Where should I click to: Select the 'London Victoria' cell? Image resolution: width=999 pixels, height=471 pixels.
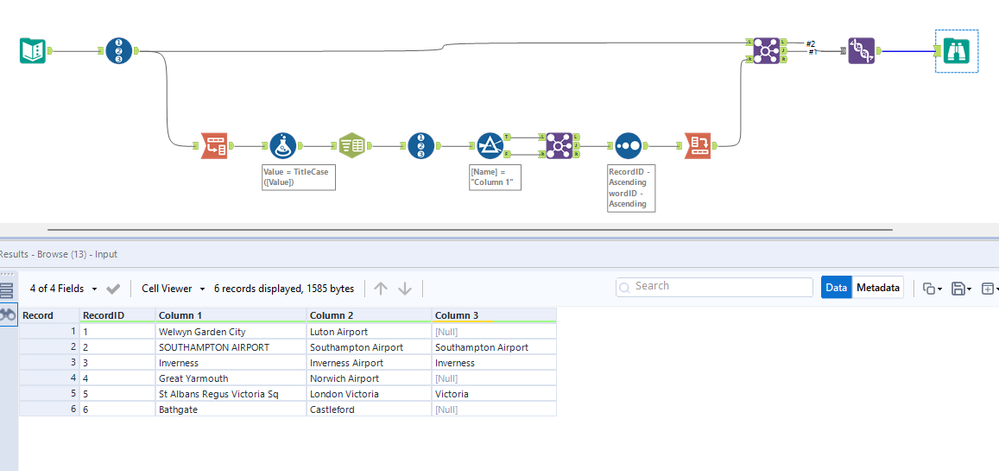[x=369, y=394]
